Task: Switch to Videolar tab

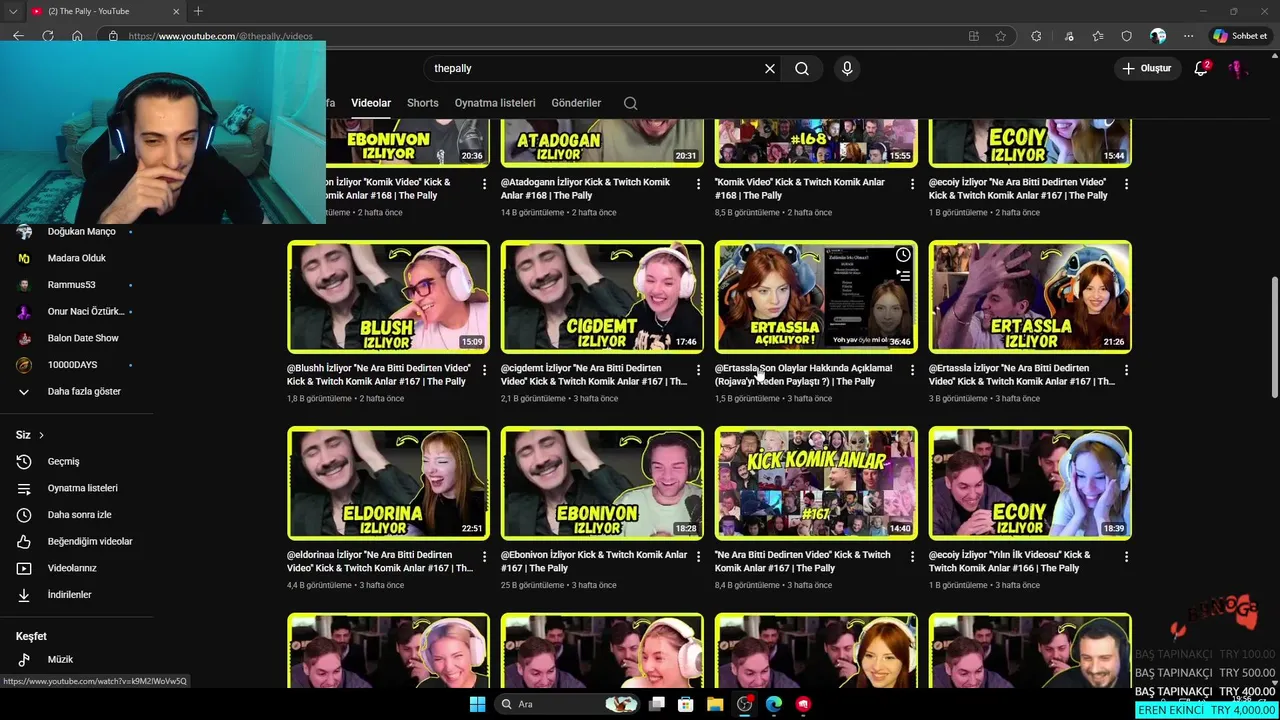Action: (x=371, y=103)
